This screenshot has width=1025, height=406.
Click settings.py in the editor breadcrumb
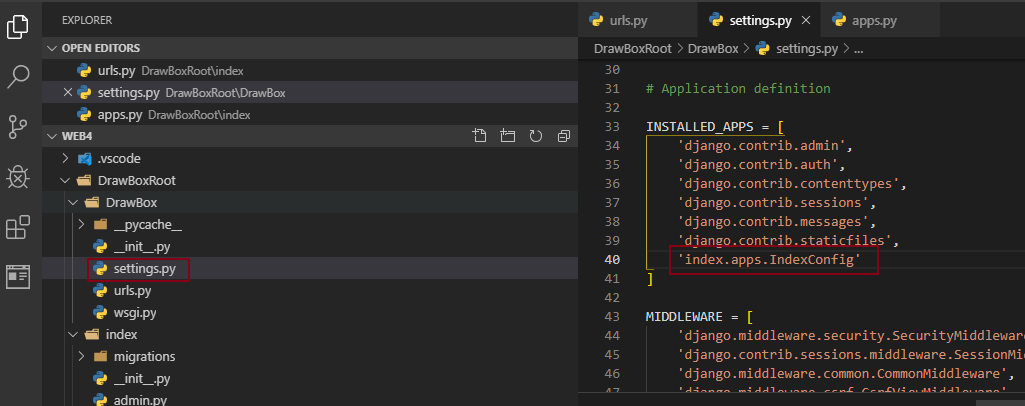(807, 48)
